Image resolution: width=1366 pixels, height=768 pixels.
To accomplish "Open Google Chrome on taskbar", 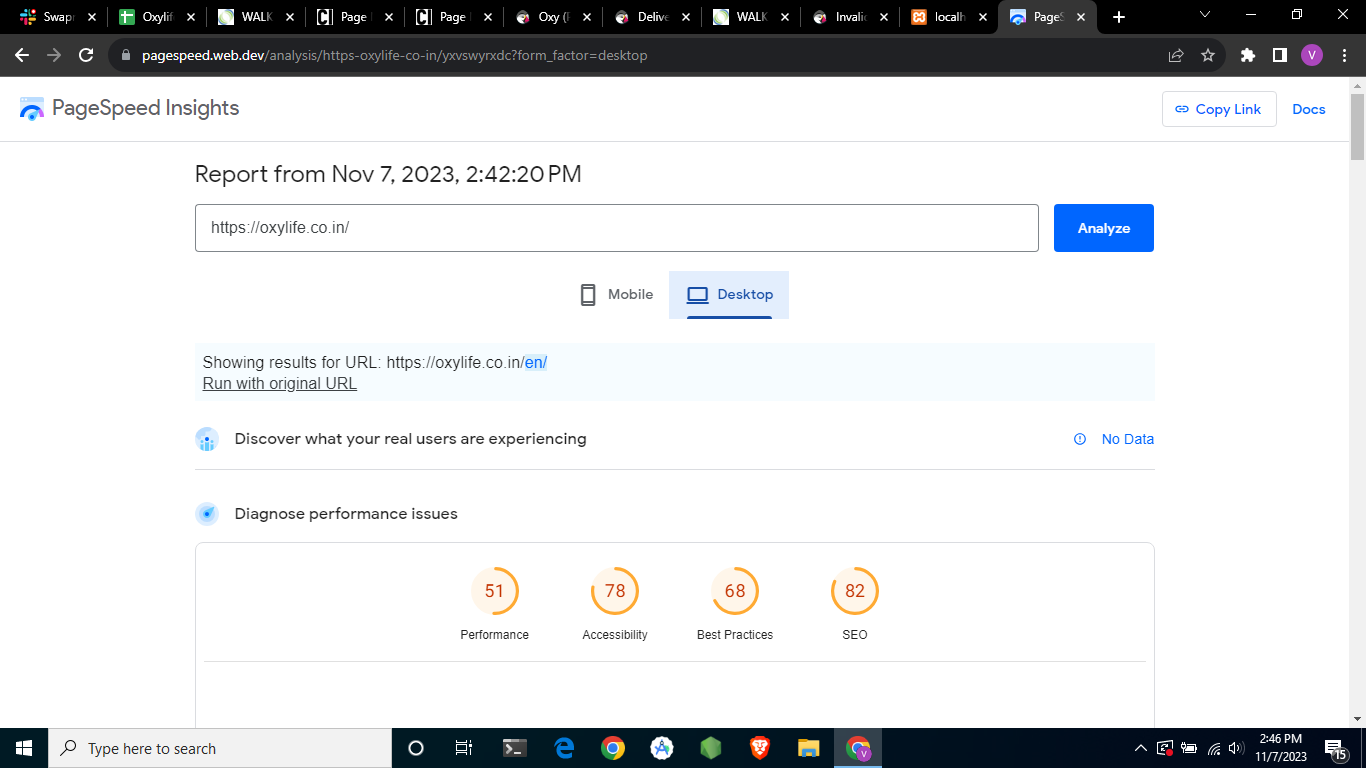I will (x=613, y=748).
